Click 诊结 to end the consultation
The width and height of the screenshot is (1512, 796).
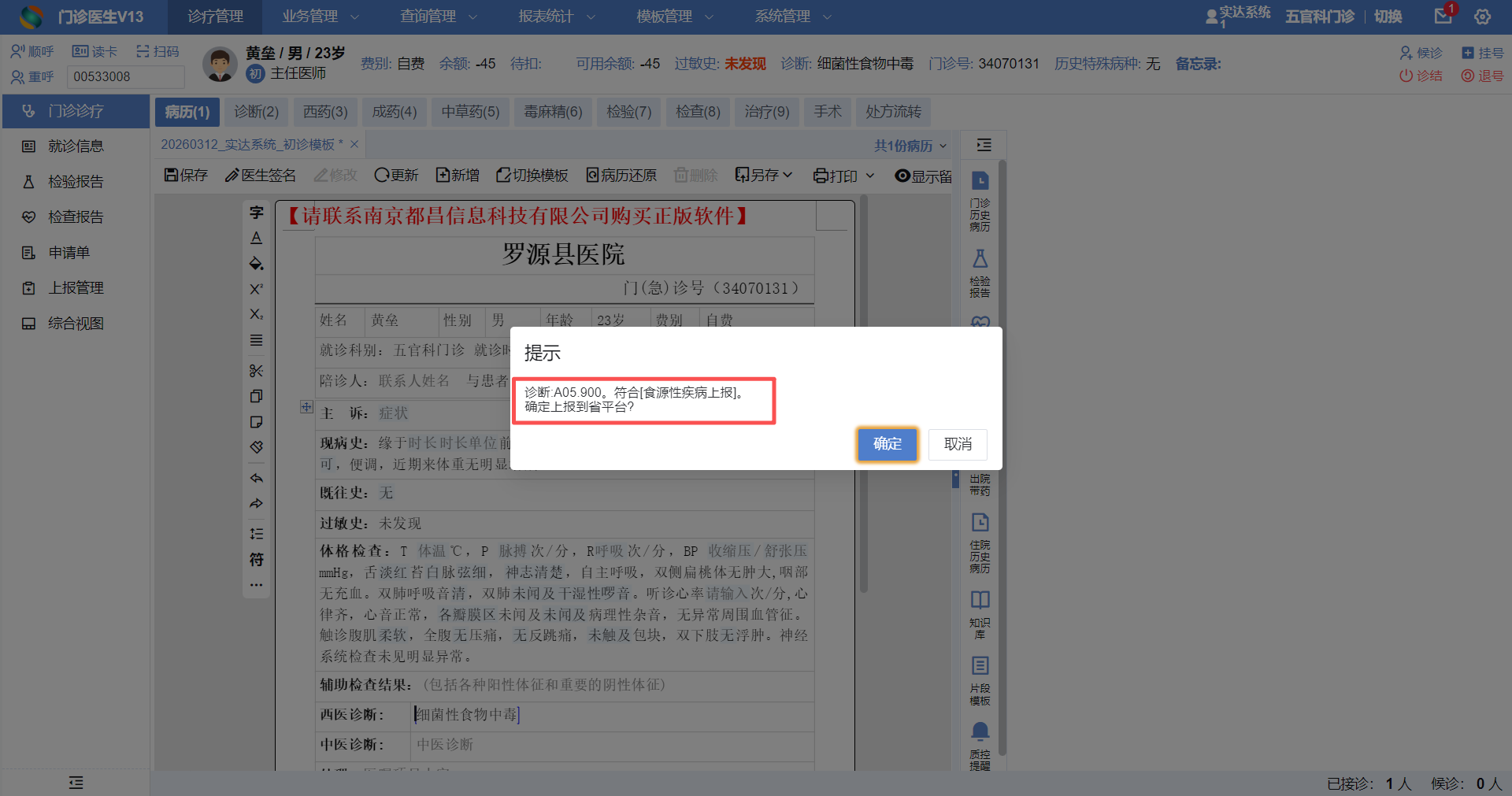(1421, 76)
